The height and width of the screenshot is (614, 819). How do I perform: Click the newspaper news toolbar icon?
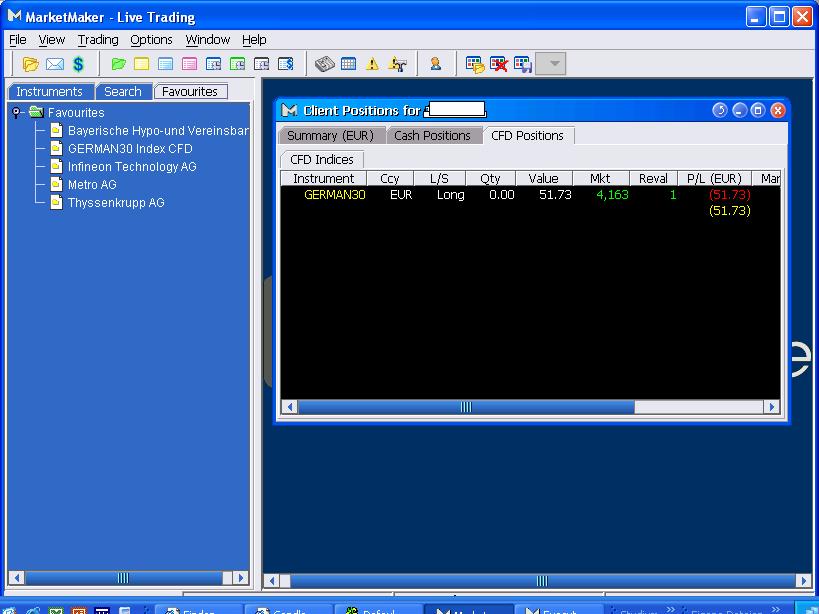pos(324,65)
